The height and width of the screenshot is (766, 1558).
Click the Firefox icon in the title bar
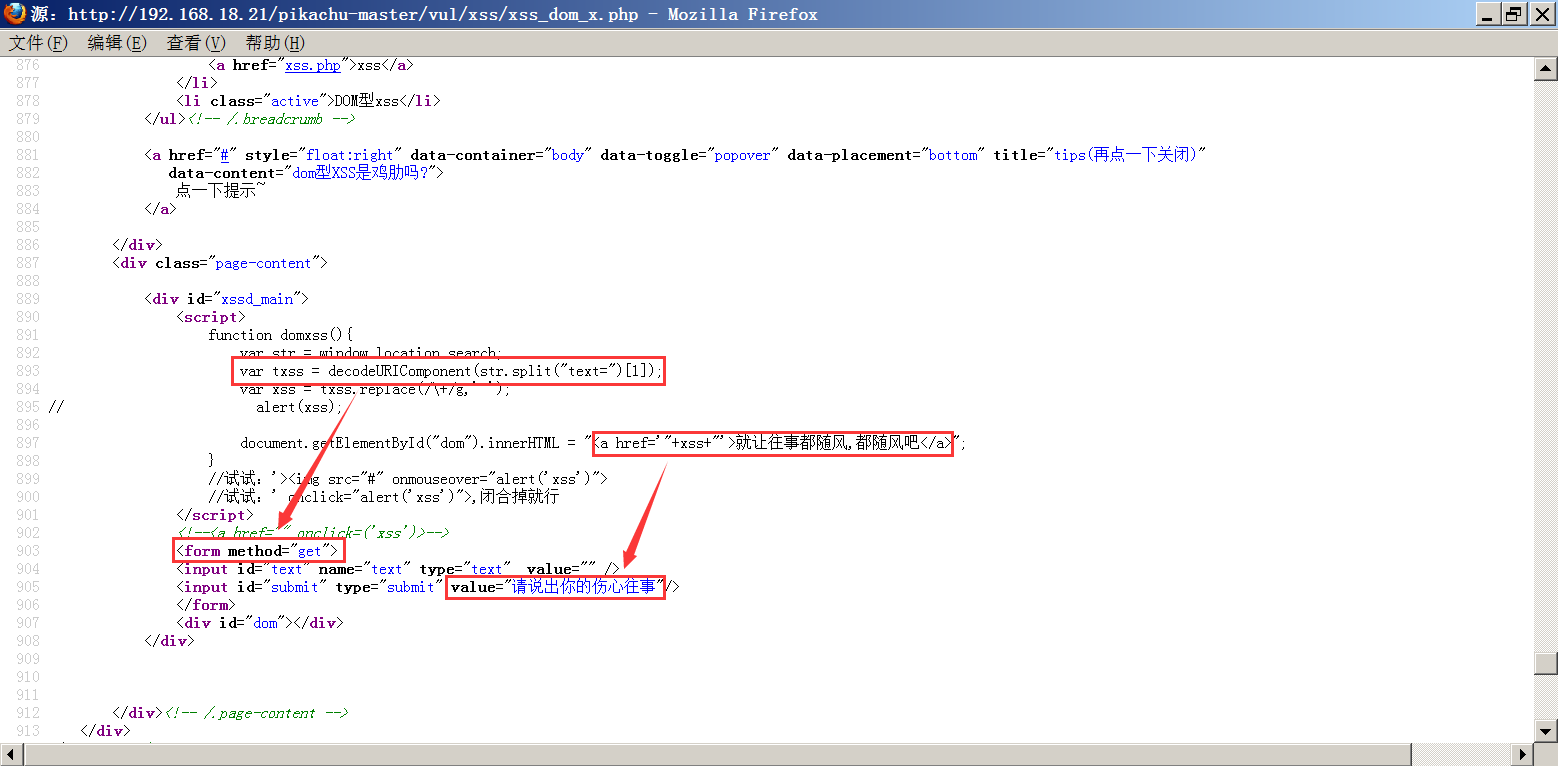pyautogui.click(x=14, y=14)
